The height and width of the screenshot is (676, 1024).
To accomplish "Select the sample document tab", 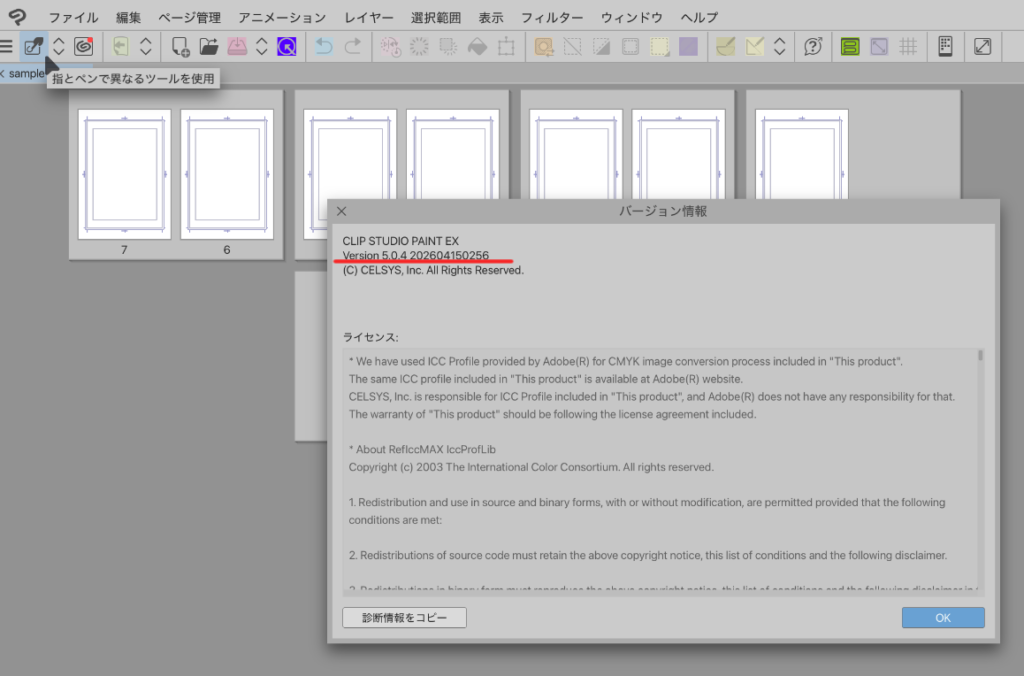I will coord(25,73).
